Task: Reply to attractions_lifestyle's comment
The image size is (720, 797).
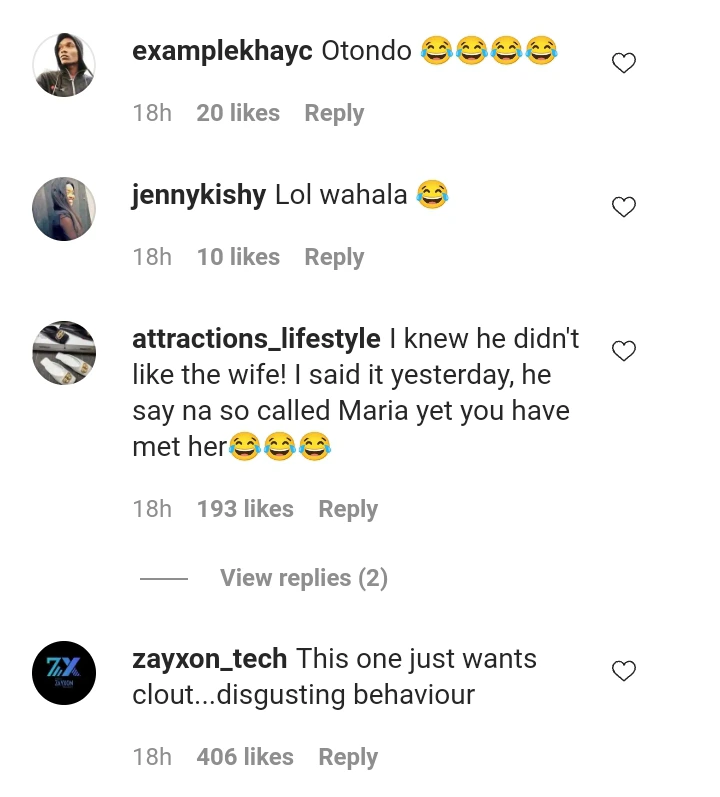Action: (348, 509)
